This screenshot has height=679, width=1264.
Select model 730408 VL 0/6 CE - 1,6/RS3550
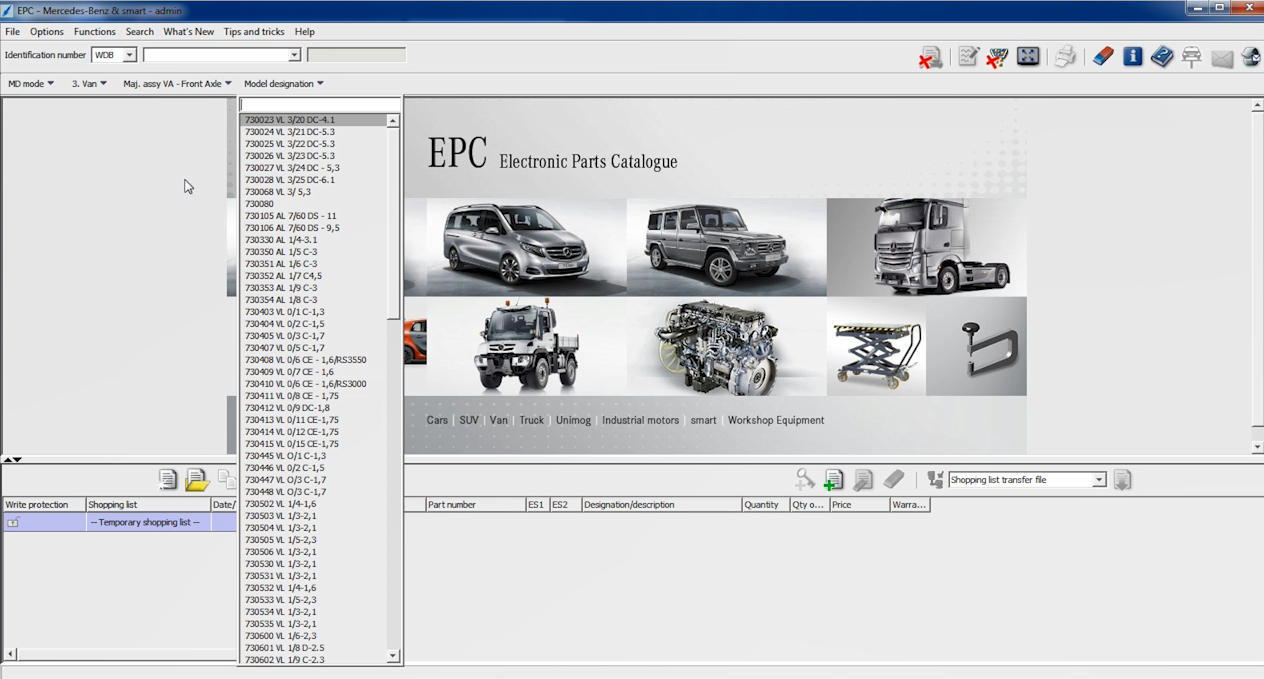[305, 360]
